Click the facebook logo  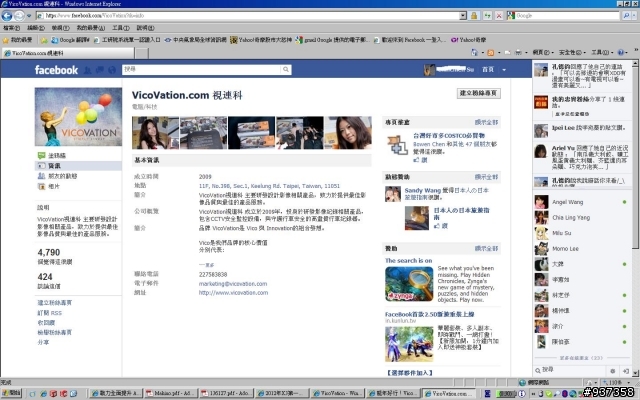coord(56,70)
